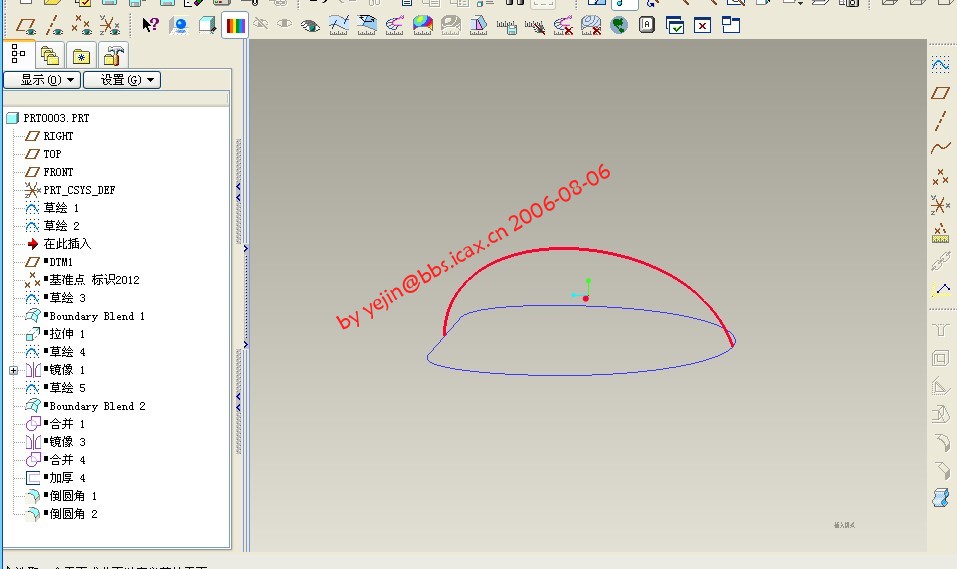The image size is (957, 569).
Task: Open the globe web browser icon
Action: tap(619, 25)
